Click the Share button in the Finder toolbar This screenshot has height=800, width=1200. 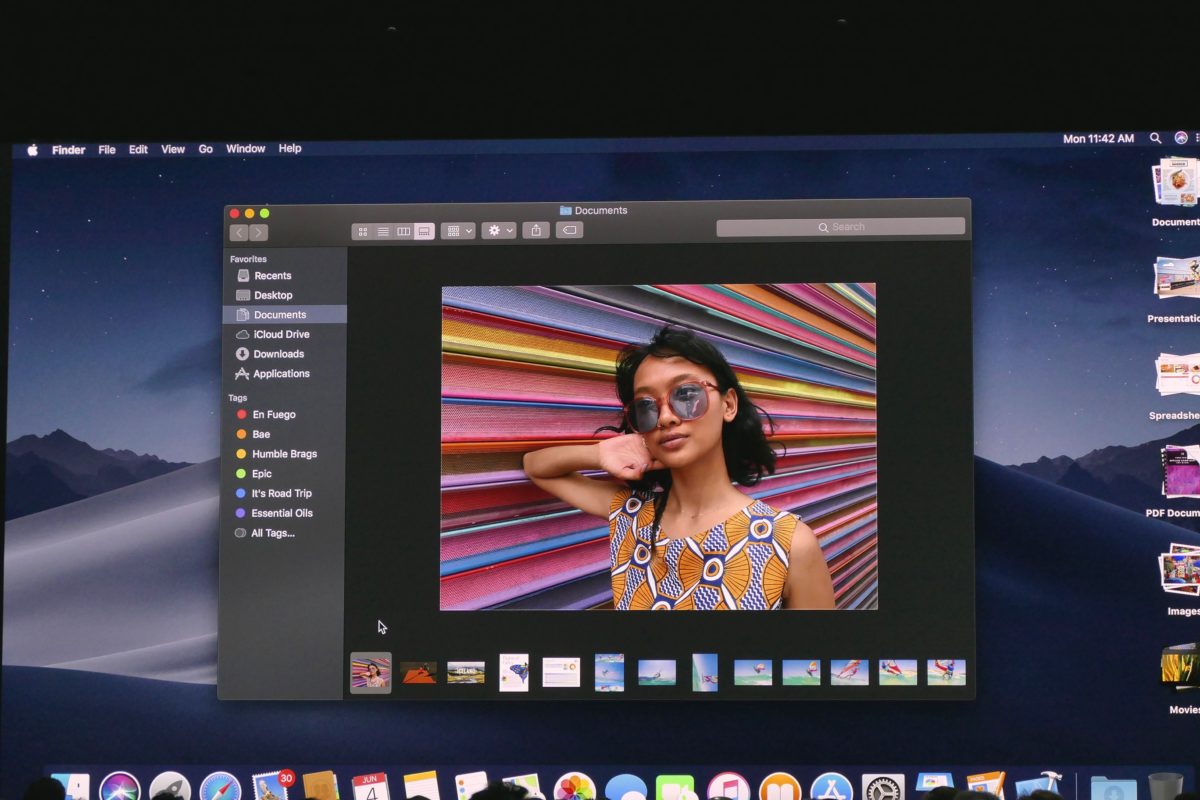click(x=536, y=230)
